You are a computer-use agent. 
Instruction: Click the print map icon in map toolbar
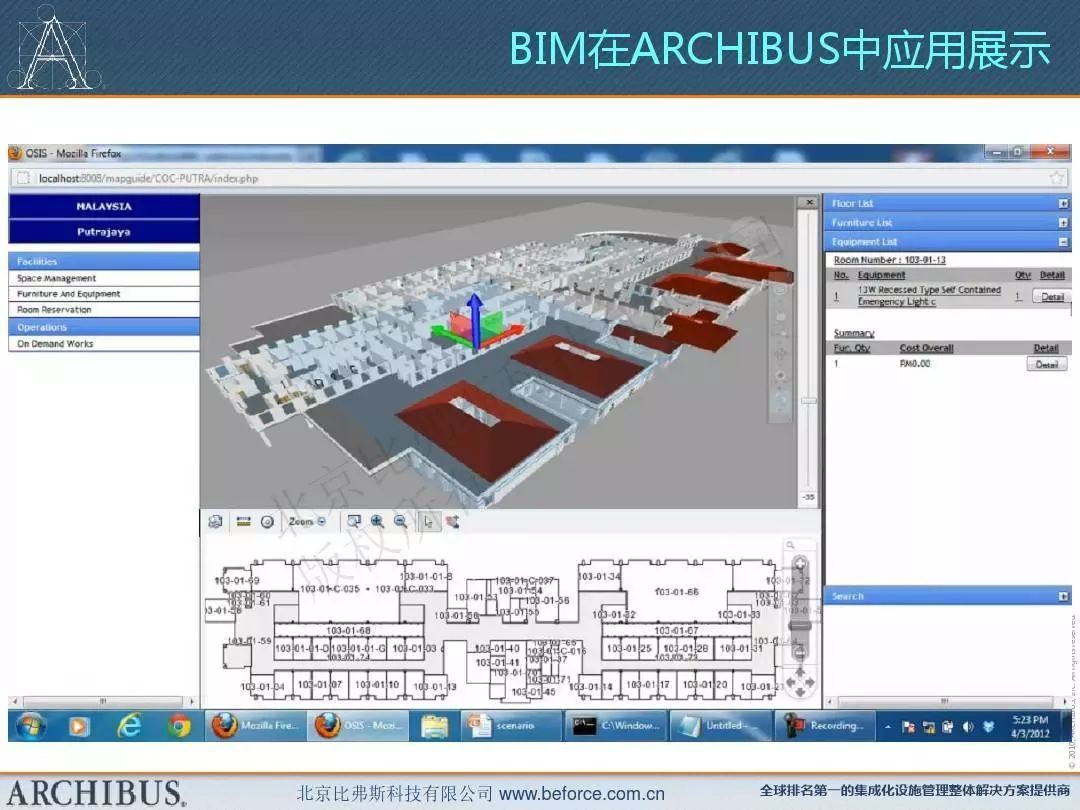pyautogui.click(x=216, y=522)
